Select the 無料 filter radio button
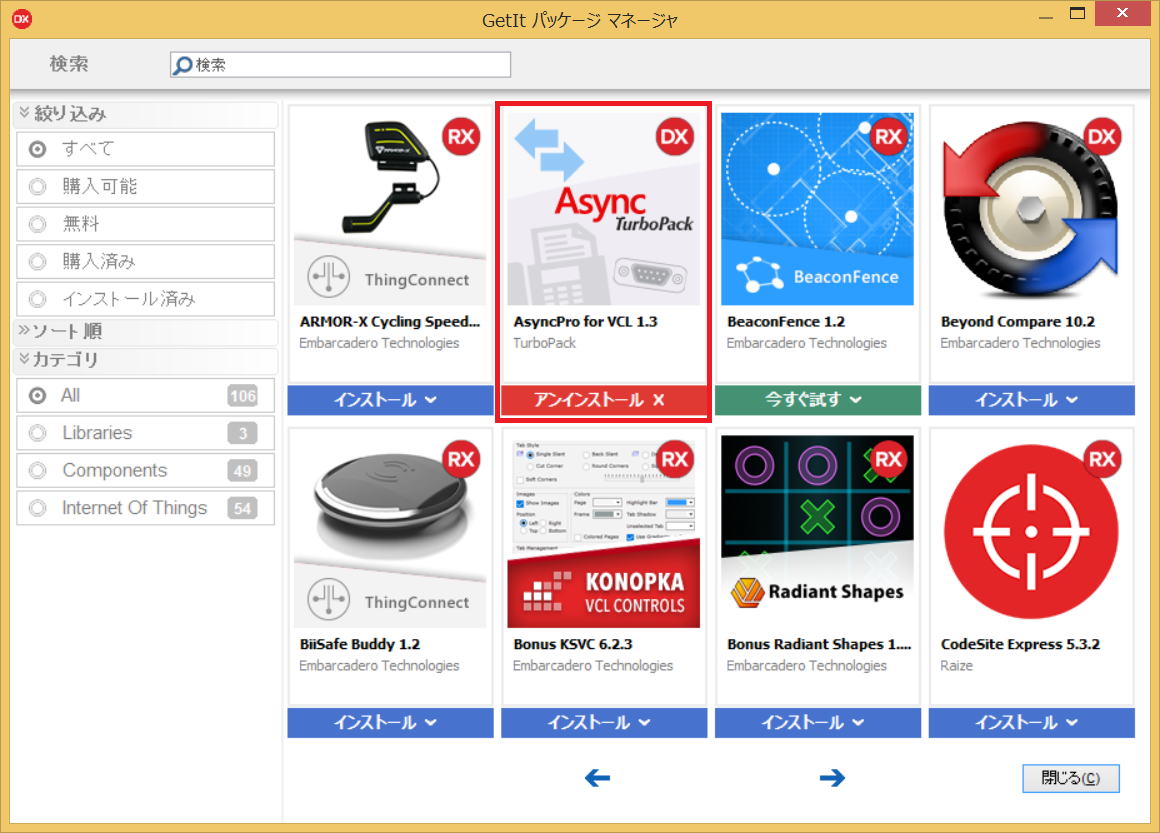The height and width of the screenshot is (833, 1160). 37,224
